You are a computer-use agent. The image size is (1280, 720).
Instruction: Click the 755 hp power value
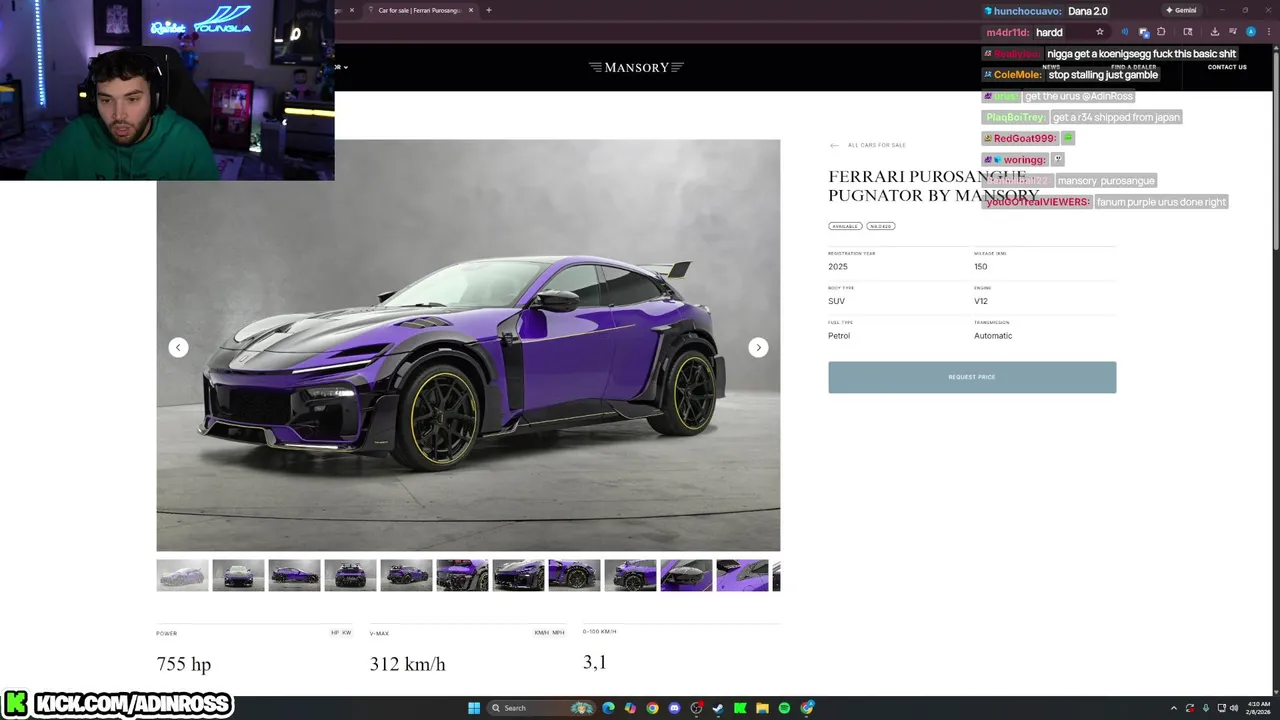[183, 664]
